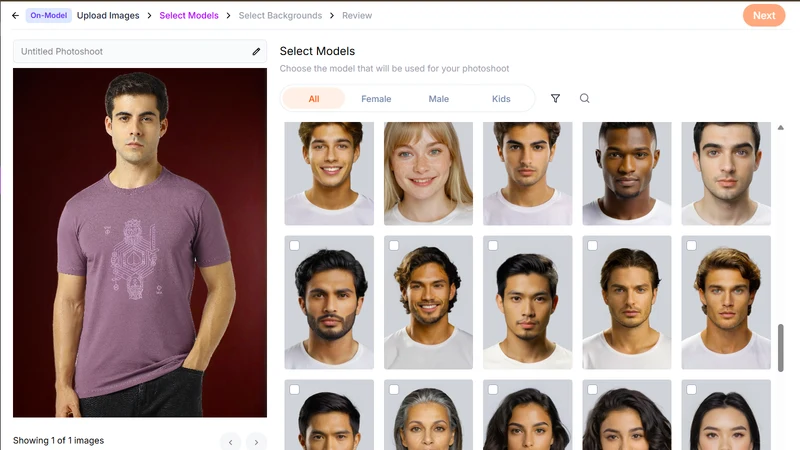Tick checkbox on brown-haired male with middle part
This screenshot has width=800, height=450.
pos(592,246)
